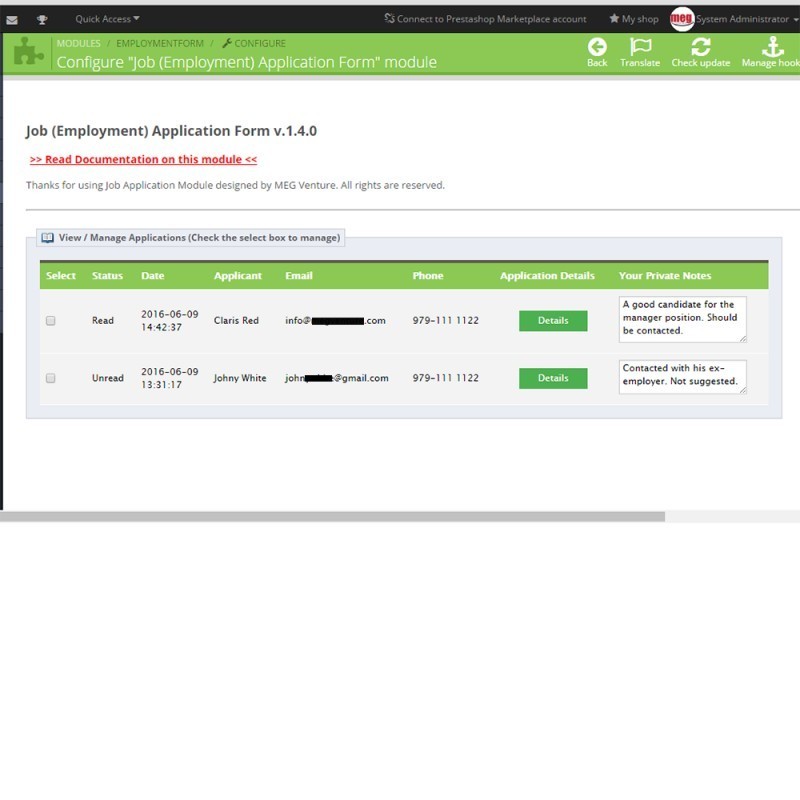Click Claris Red's info@ email address
800x800 pixels.
tap(335, 320)
